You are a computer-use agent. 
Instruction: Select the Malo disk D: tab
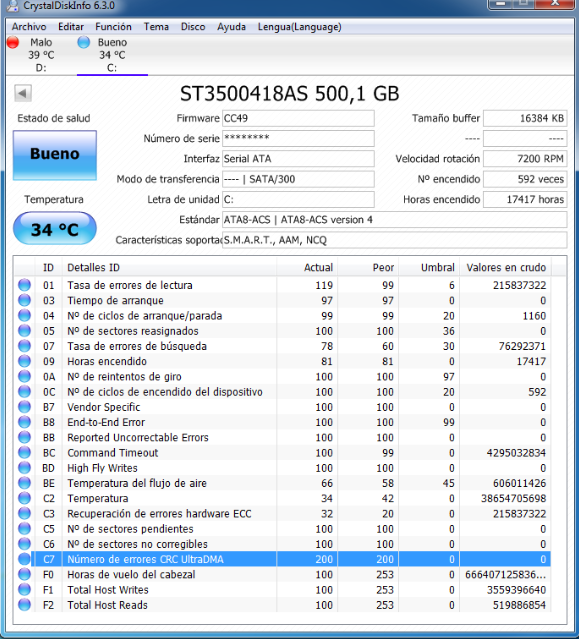[x=41, y=55]
